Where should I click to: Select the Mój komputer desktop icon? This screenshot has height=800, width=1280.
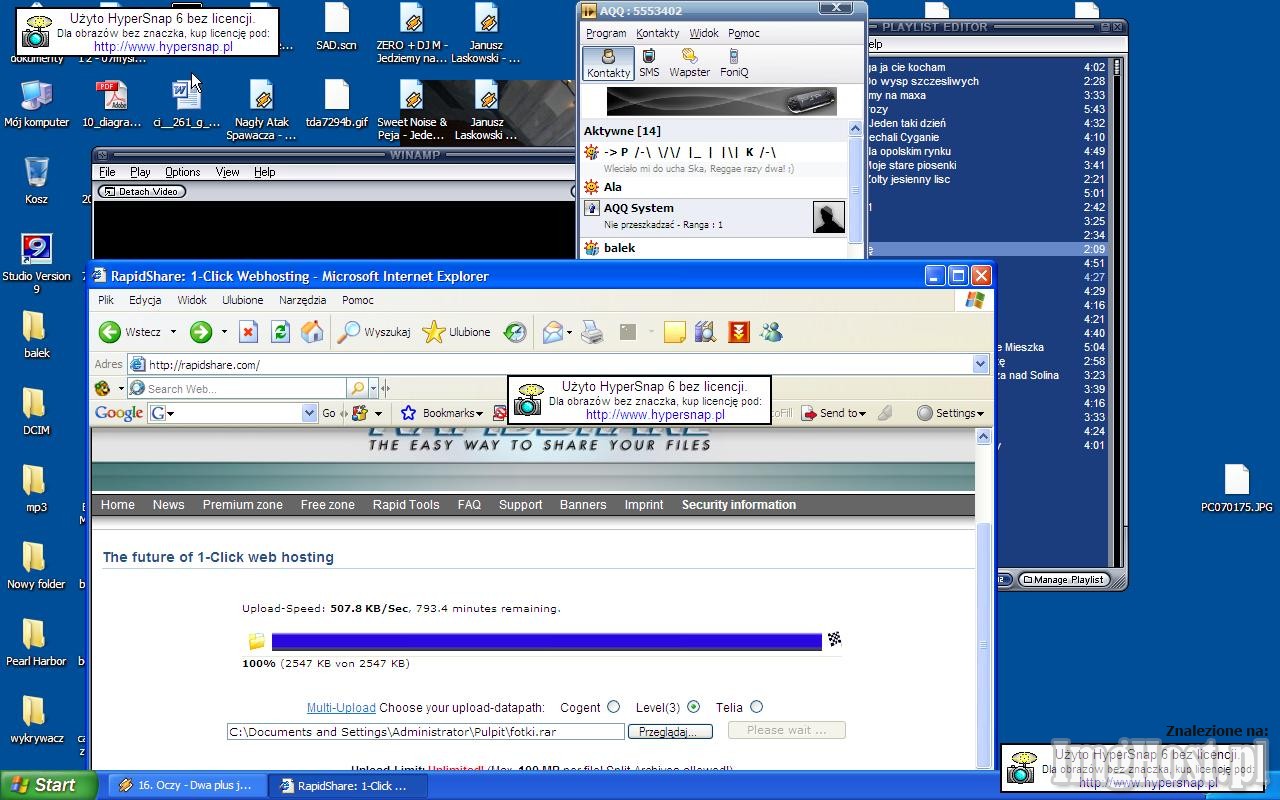(x=36, y=104)
